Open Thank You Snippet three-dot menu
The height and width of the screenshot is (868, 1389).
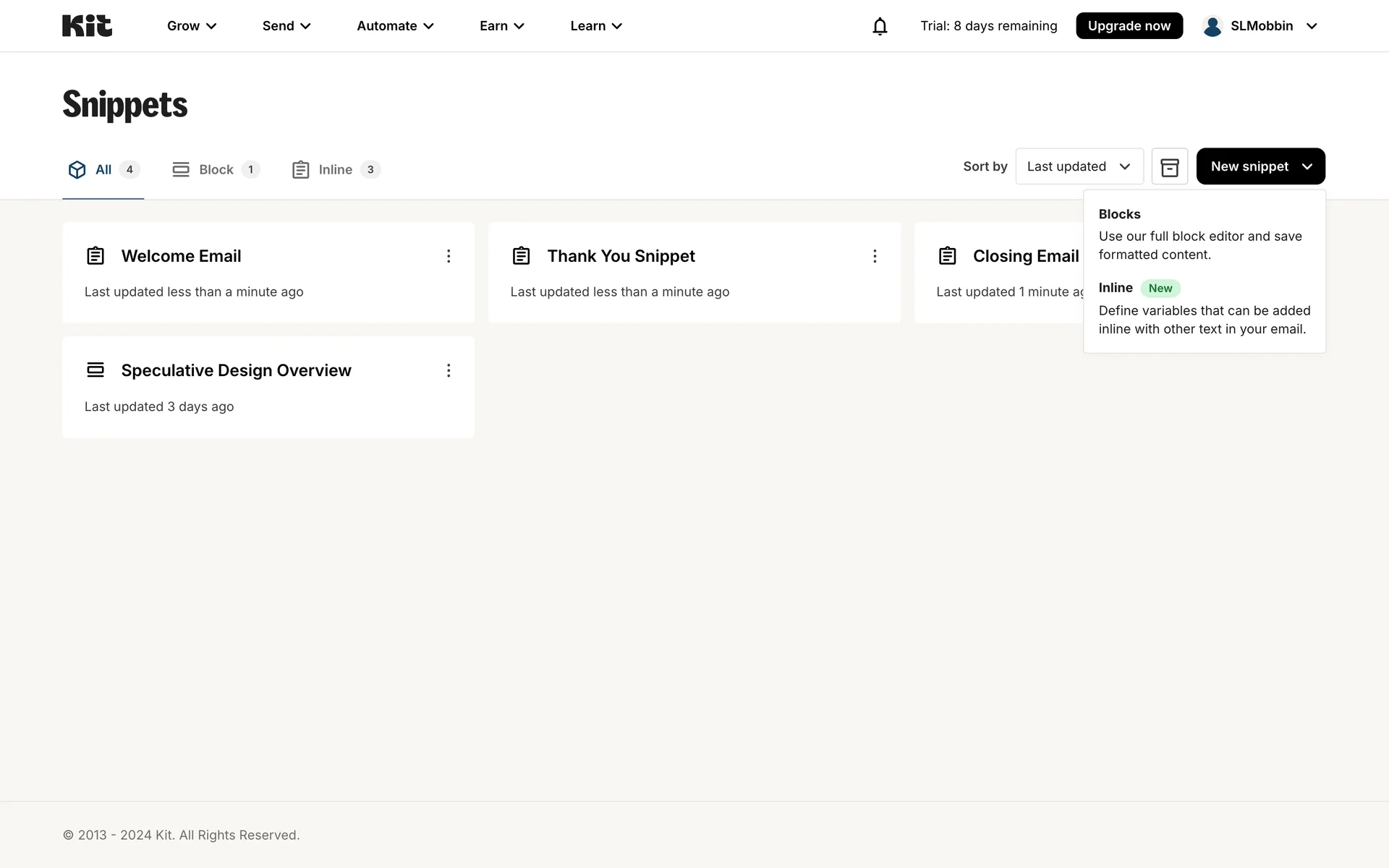(875, 256)
